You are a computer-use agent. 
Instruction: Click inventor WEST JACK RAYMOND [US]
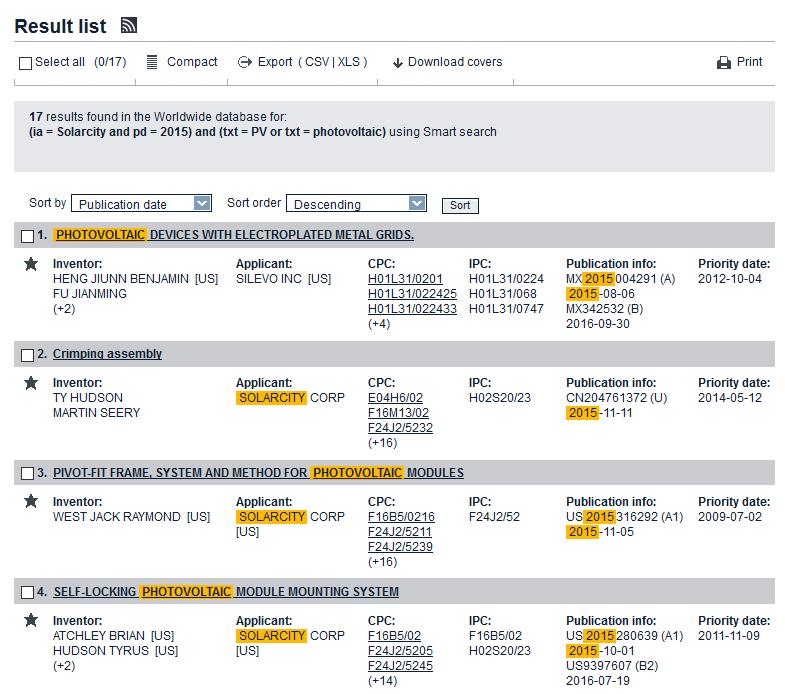click(131, 517)
